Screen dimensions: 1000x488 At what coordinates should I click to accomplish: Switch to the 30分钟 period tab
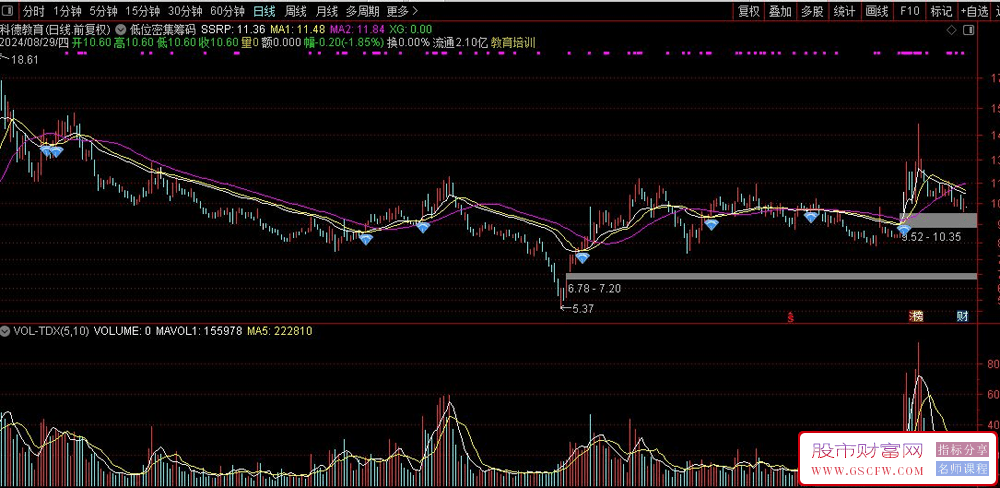[185, 11]
